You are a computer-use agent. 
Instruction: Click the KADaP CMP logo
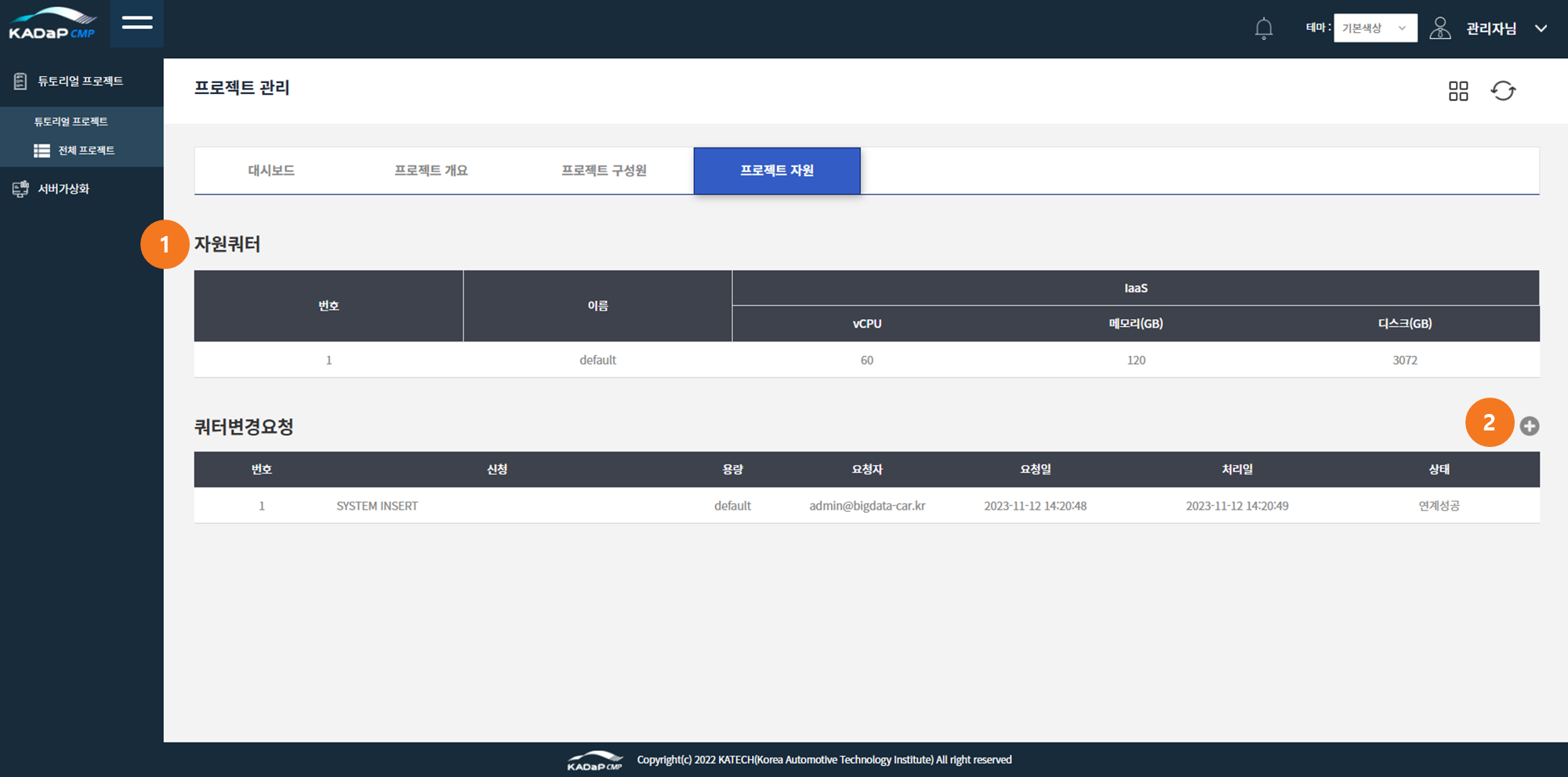53,24
